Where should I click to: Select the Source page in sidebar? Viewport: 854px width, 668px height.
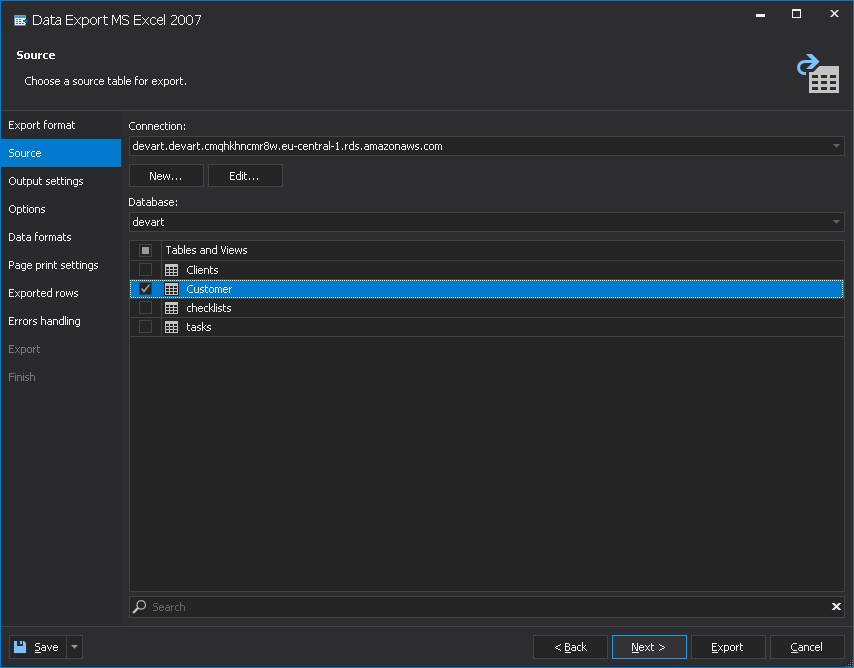click(61, 153)
